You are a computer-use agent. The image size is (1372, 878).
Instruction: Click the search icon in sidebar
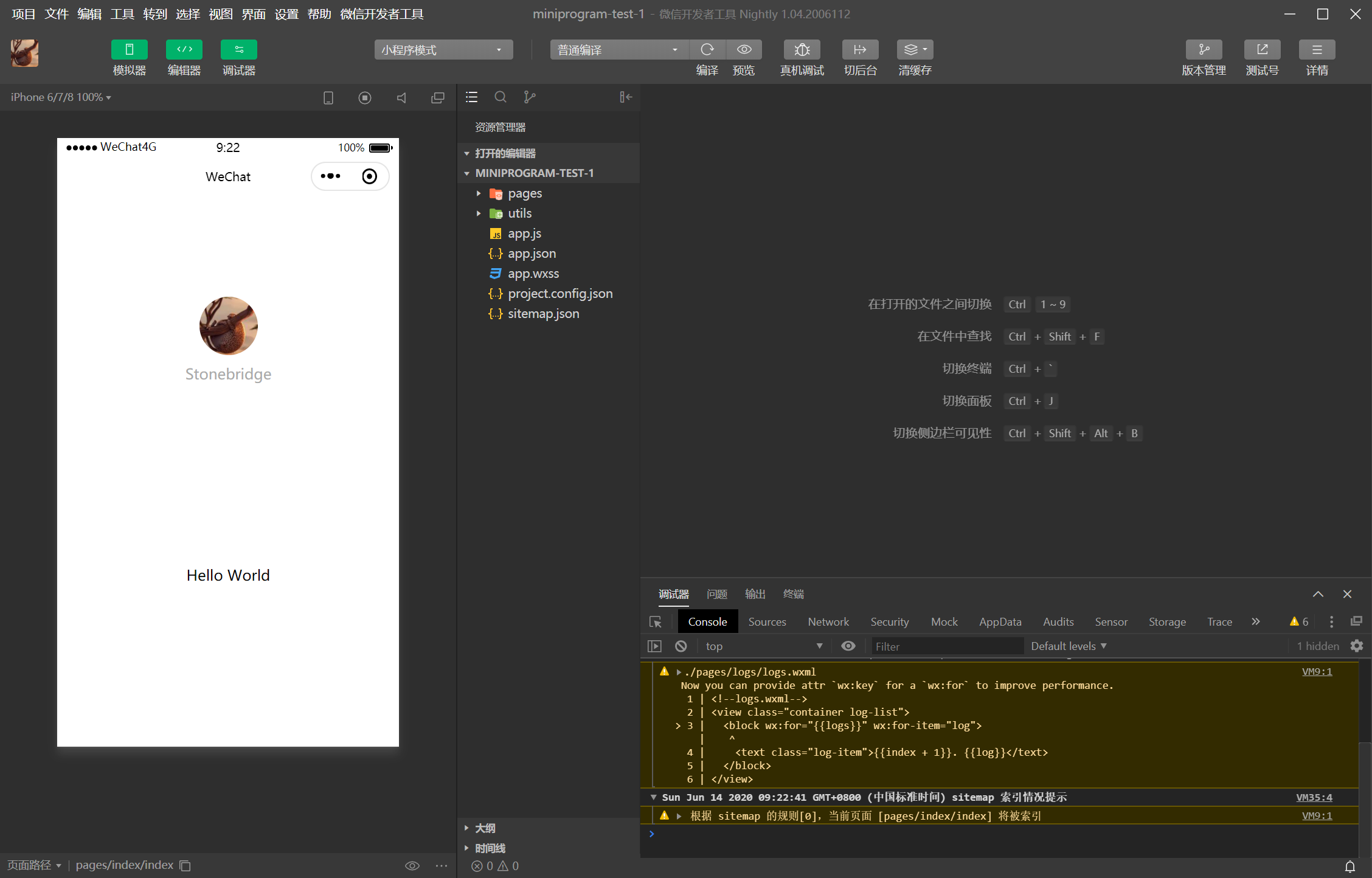tap(501, 97)
